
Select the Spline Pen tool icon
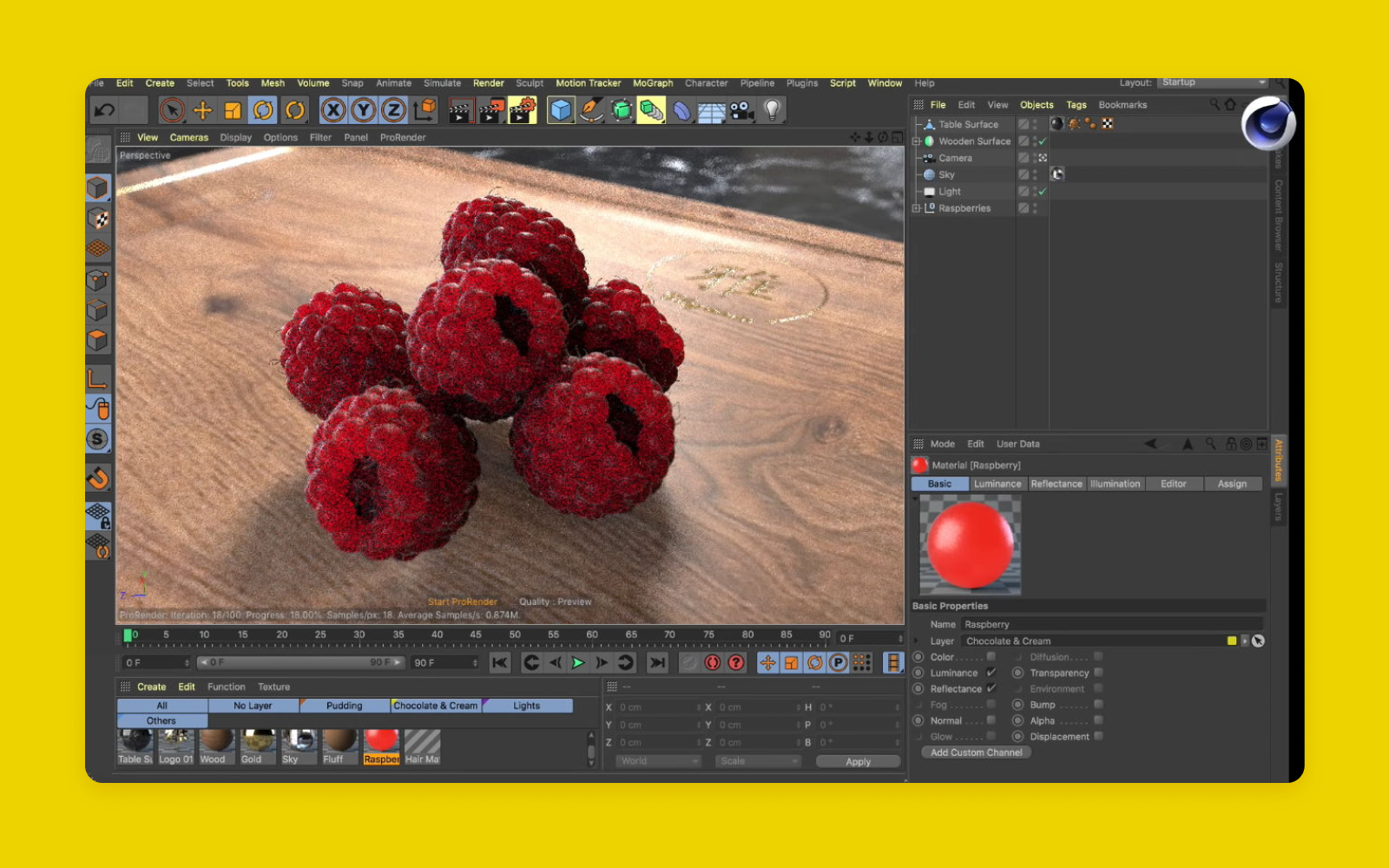coord(591,110)
